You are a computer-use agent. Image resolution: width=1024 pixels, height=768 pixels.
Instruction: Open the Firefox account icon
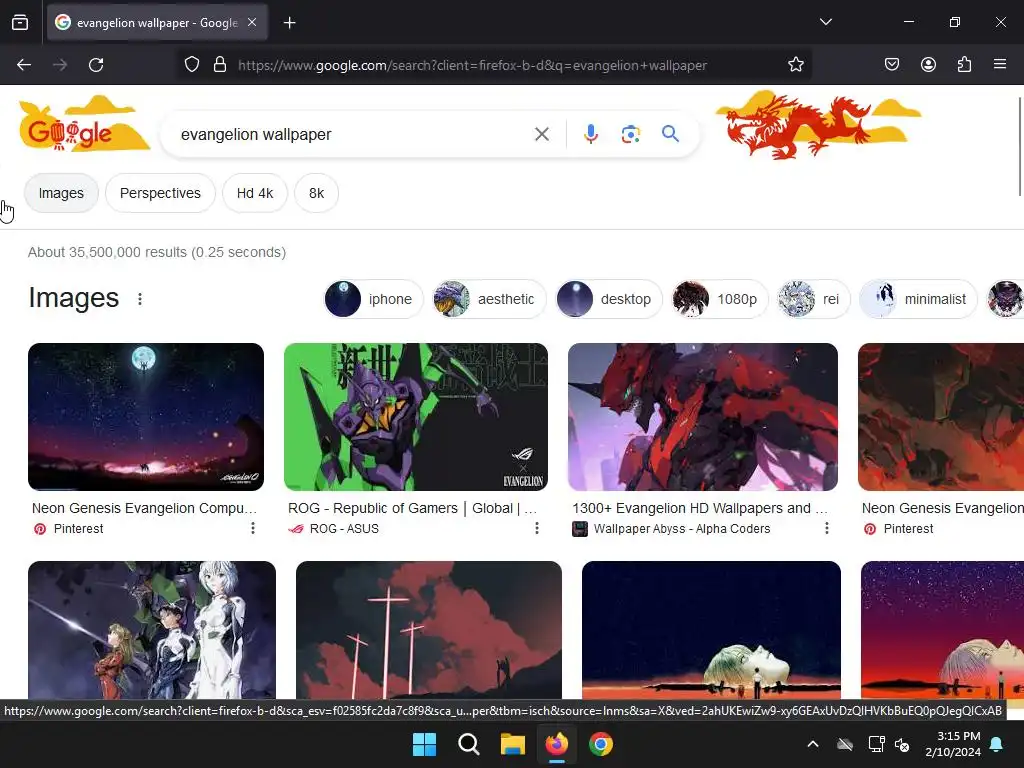point(928,64)
